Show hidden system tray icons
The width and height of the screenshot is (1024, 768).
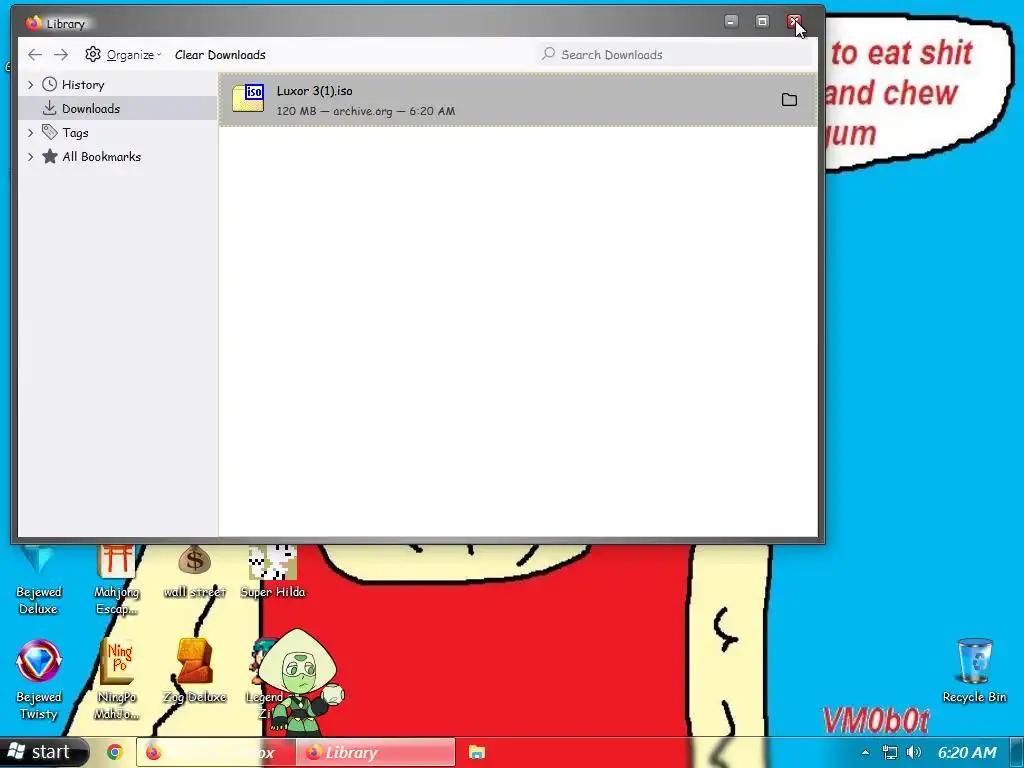tap(865, 752)
